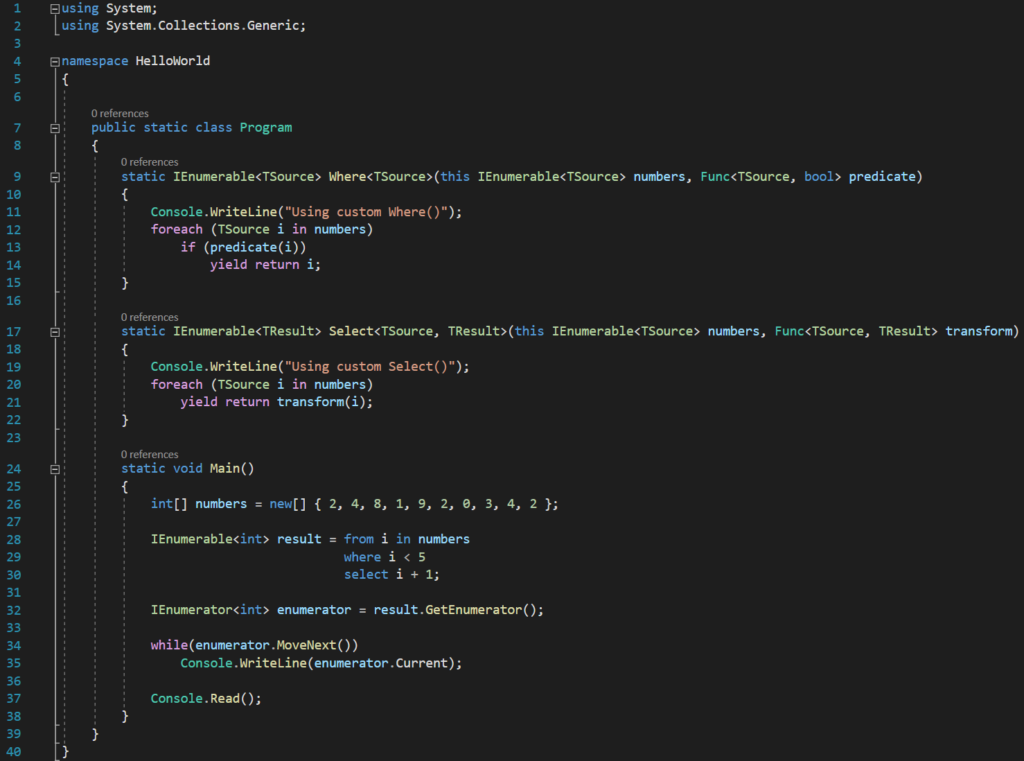The height and width of the screenshot is (761, 1024).
Task: Collapse the custom Where method
Action: pyautogui.click(x=55, y=177)
